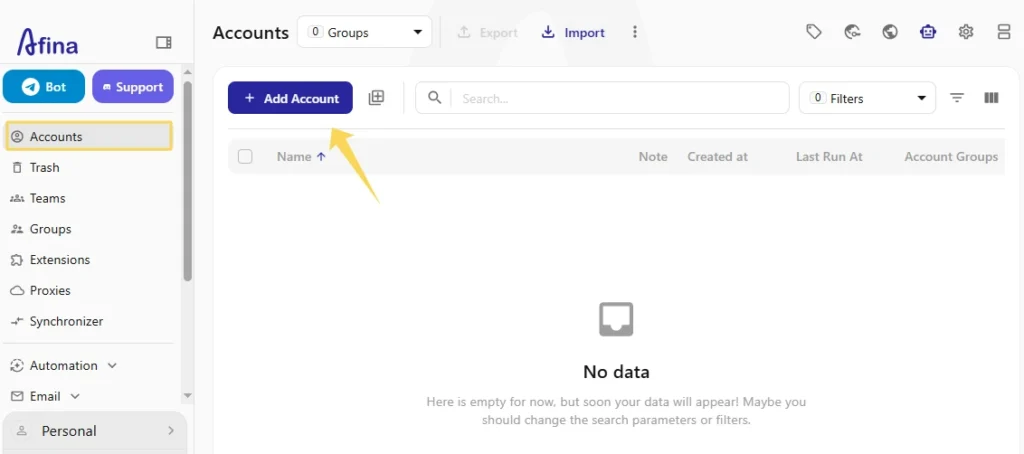
Task: Click the empty inbox No data icon
Action: 616,319
